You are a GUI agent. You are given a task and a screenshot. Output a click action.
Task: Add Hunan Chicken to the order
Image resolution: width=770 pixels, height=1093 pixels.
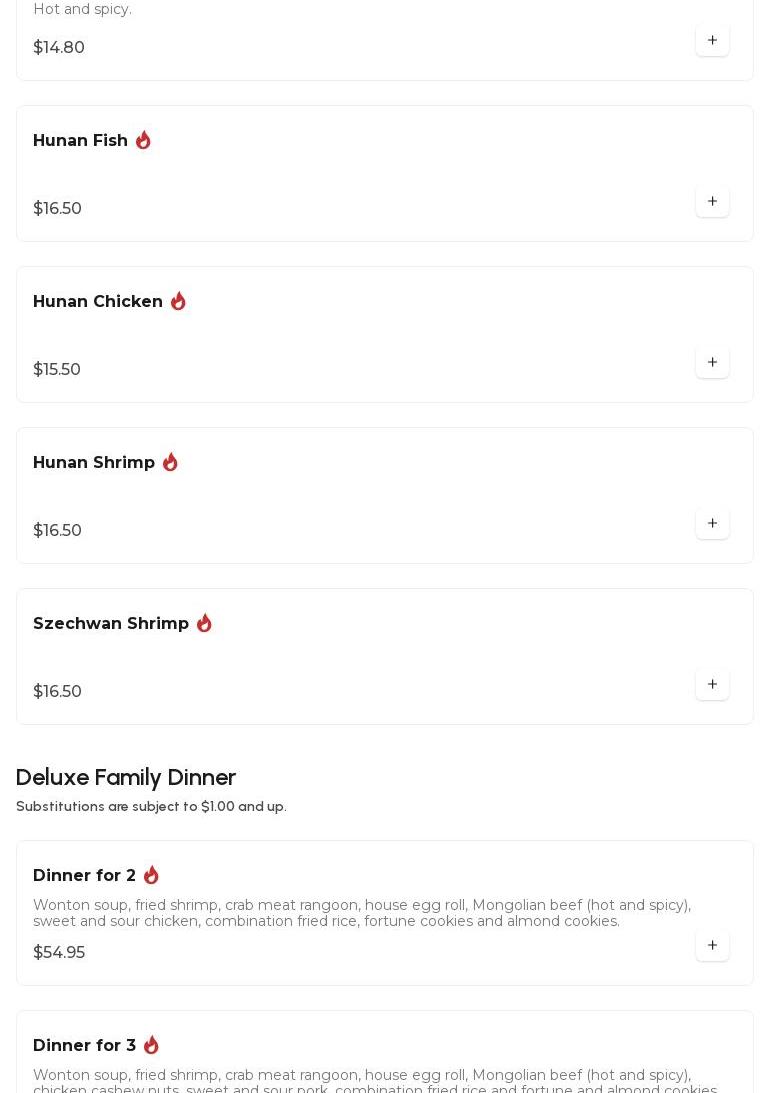click(712, 363)
